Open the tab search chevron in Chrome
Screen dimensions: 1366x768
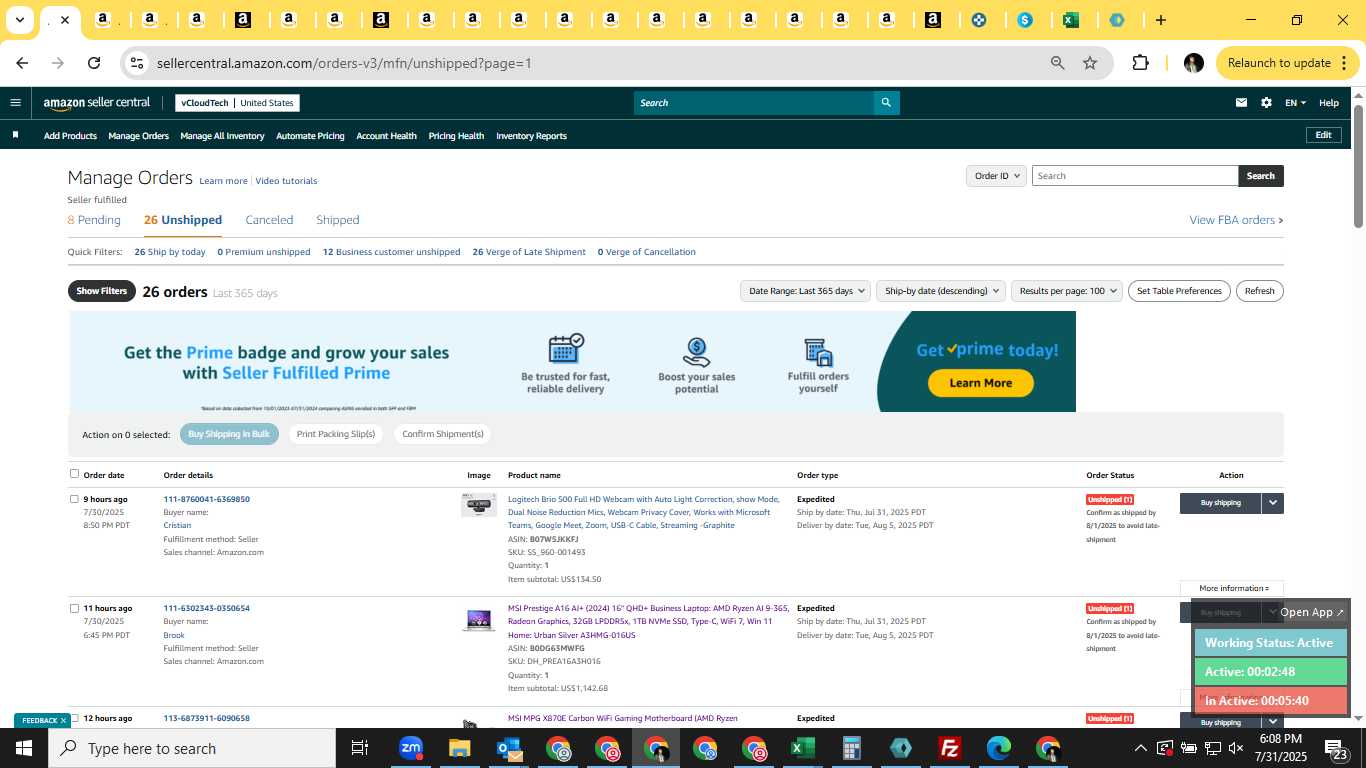pyautogui.click(x=19, y=20)
